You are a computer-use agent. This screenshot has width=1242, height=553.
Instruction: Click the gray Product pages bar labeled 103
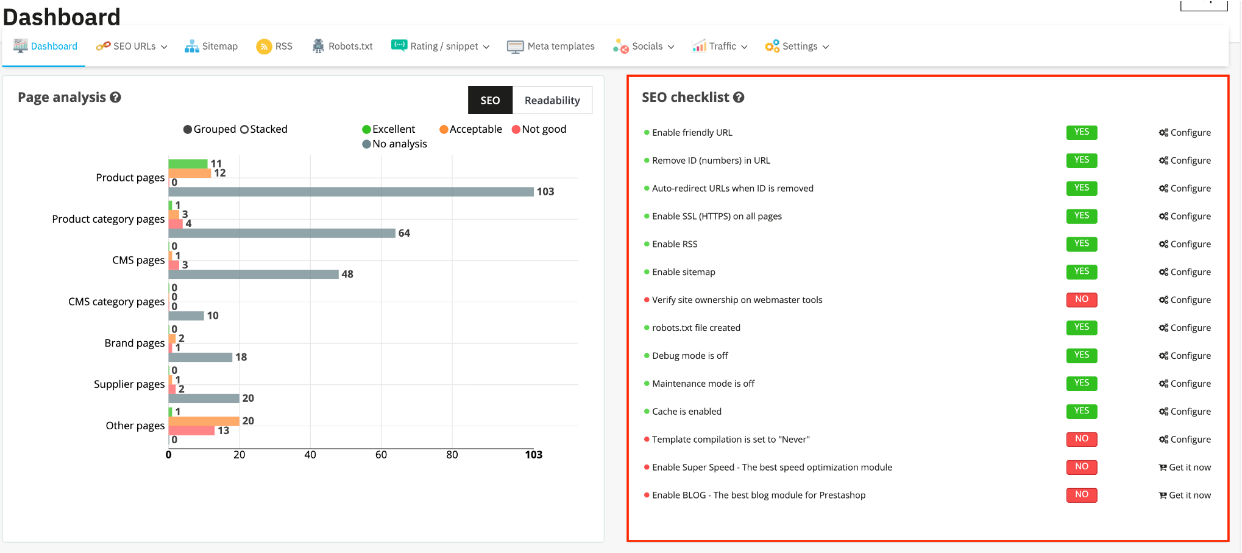(351, 191)
